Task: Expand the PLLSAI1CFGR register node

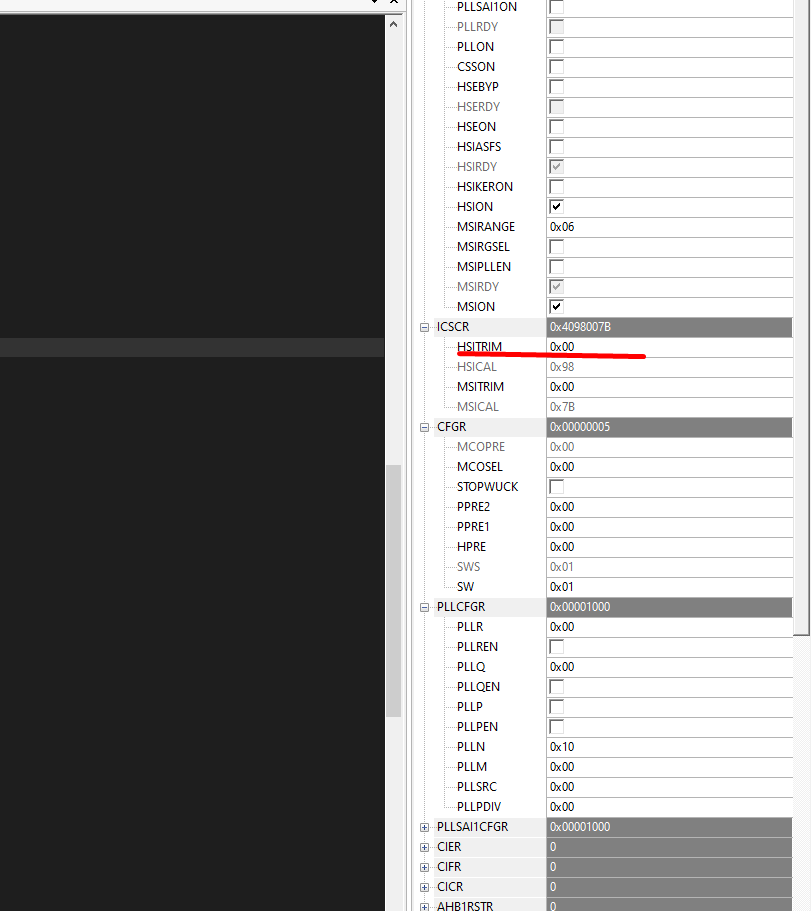Action: coord(425,827)
